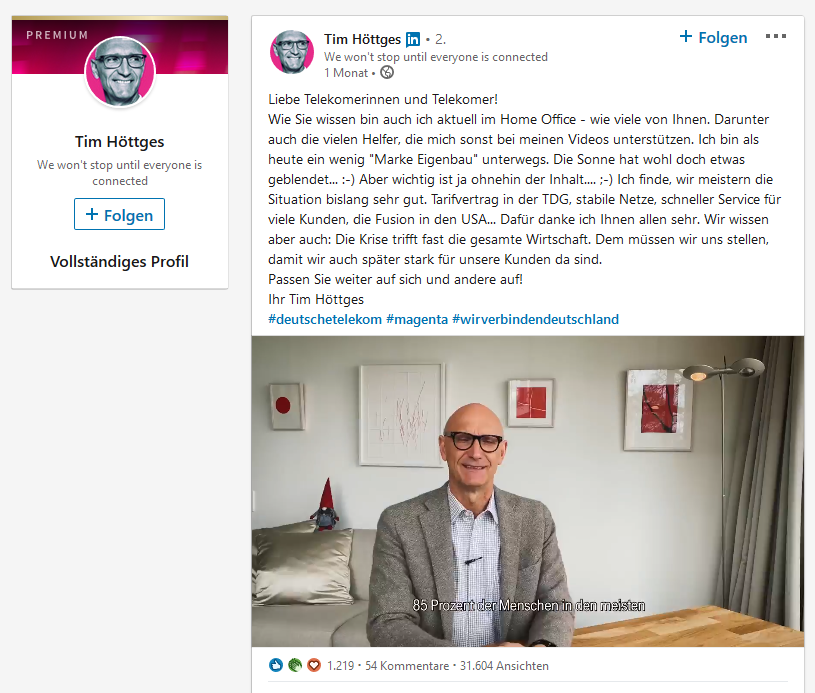Click the 1.219 reactions count
Image resolution: width=815 pixels, height=693 pixels.
click(340, 666)
